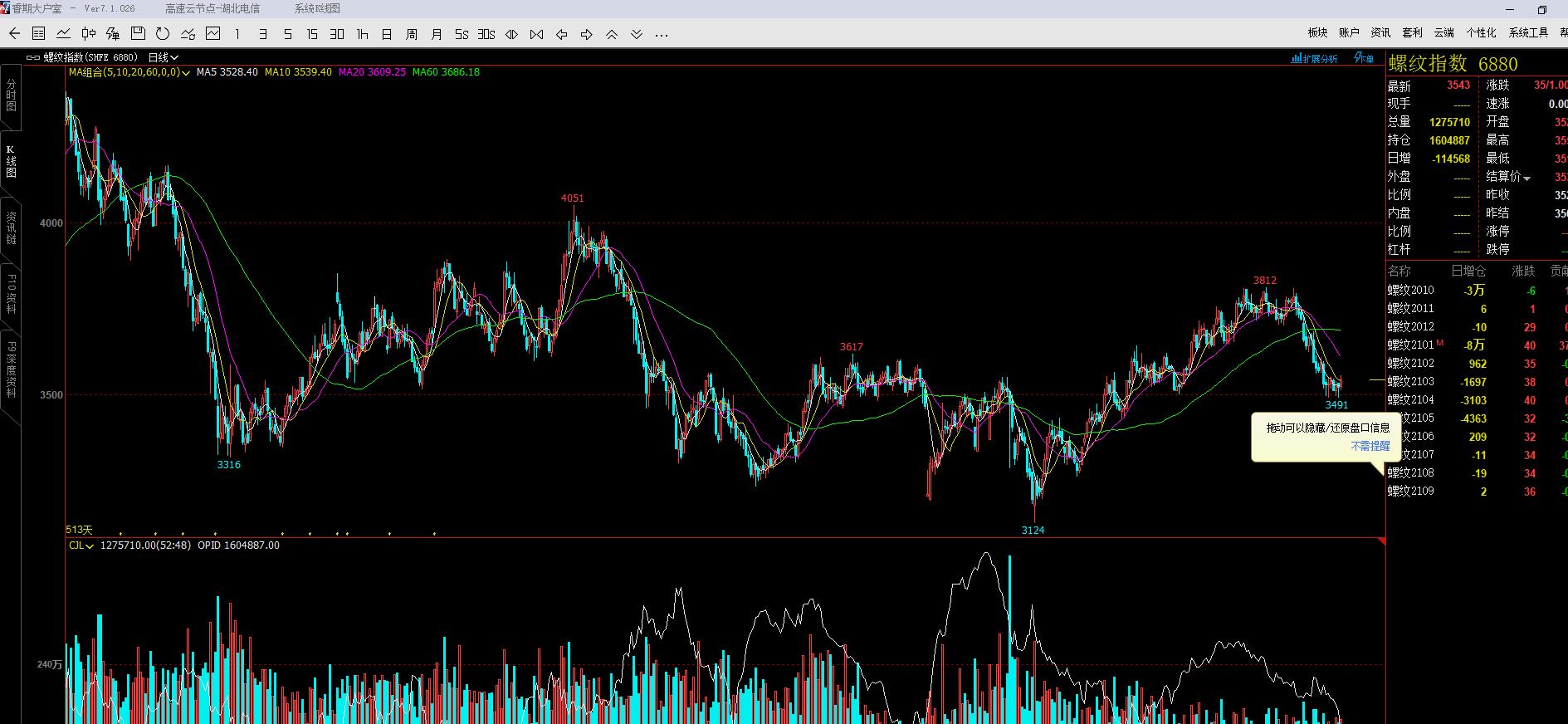Click the back arrow in the toolbar
Image resolution: width=1568 pixels, height=724 pixels.
(x=14, y=34)
